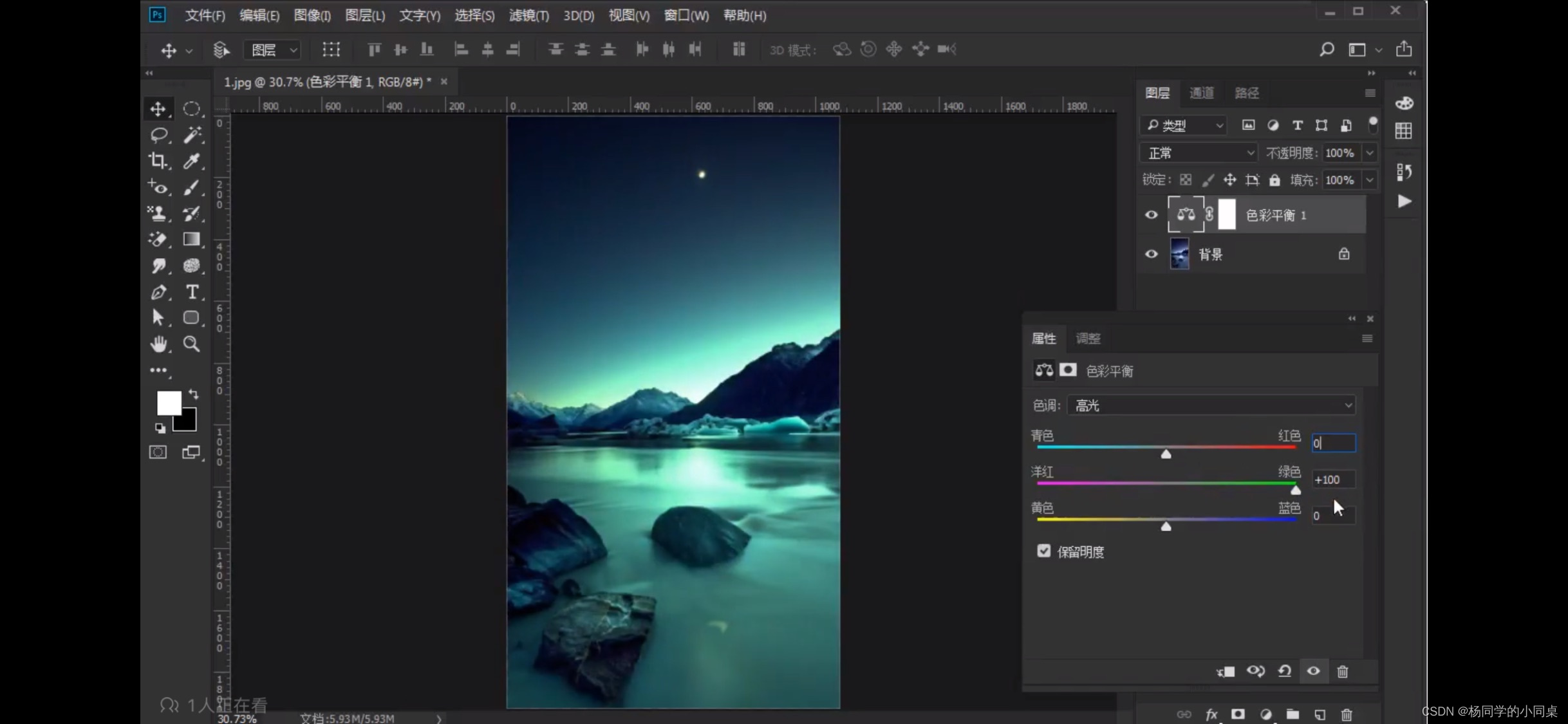Viewport: 1568px width, 724px height.
Task: Select the Hand tool
Action: point(158,344)
